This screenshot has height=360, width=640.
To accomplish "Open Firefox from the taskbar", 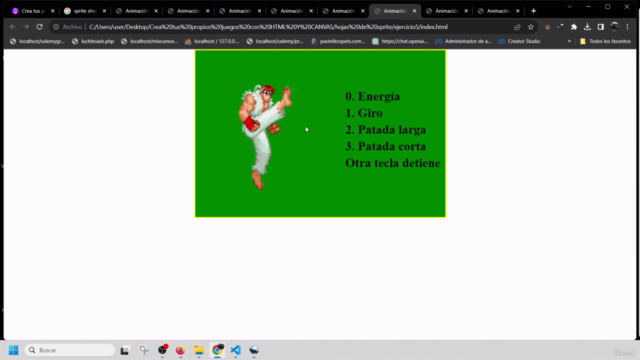I will (180, 350).
